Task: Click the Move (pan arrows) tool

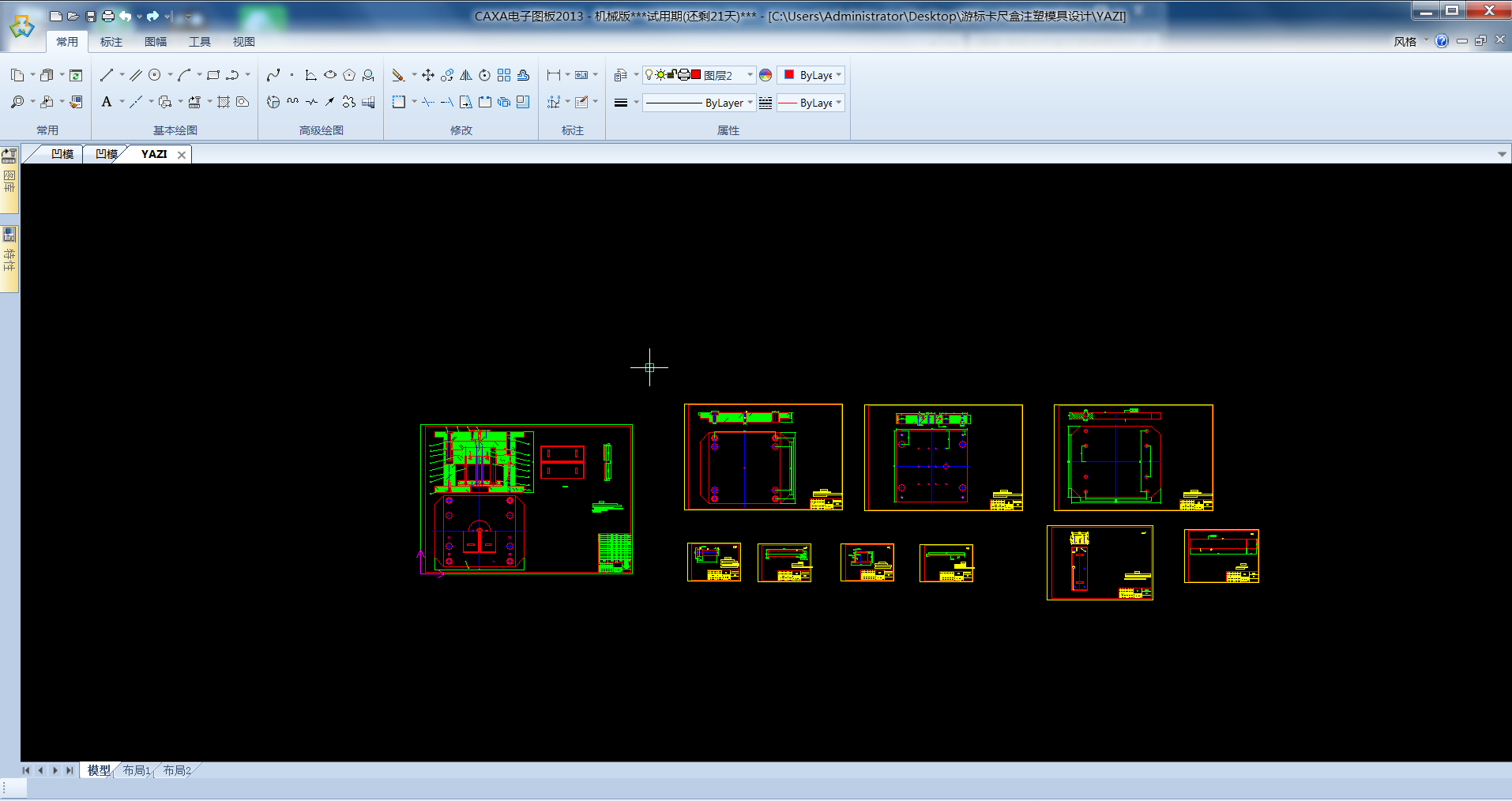Action: (x=428, y=75)
